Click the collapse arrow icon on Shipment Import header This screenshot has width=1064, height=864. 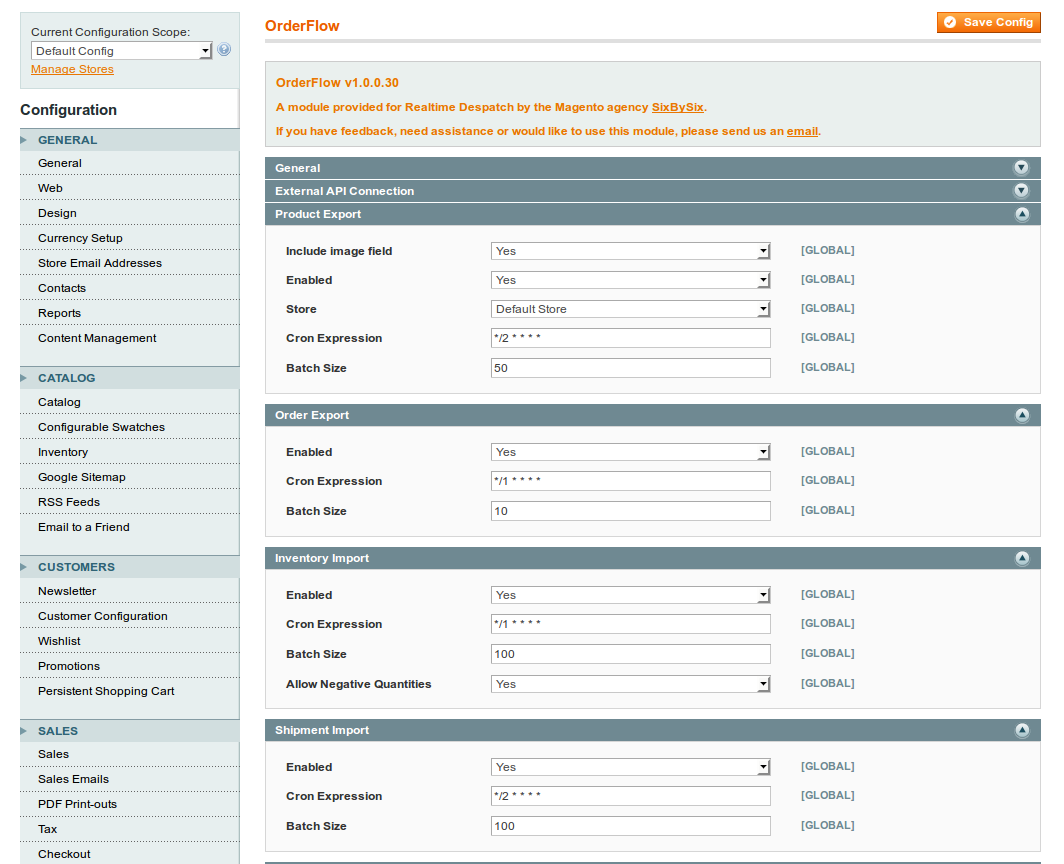coord(1021,730)
